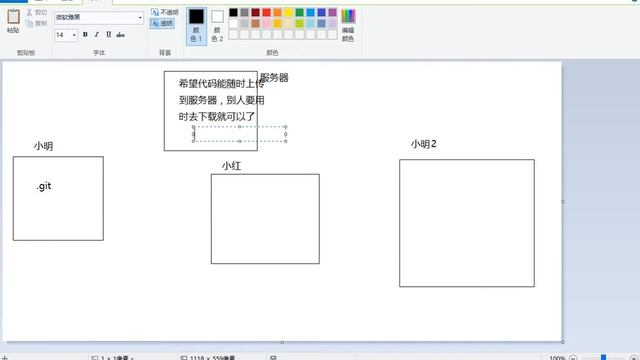
Task: Click the Cut (剪切) scissors button
Action: click(37, 13)
